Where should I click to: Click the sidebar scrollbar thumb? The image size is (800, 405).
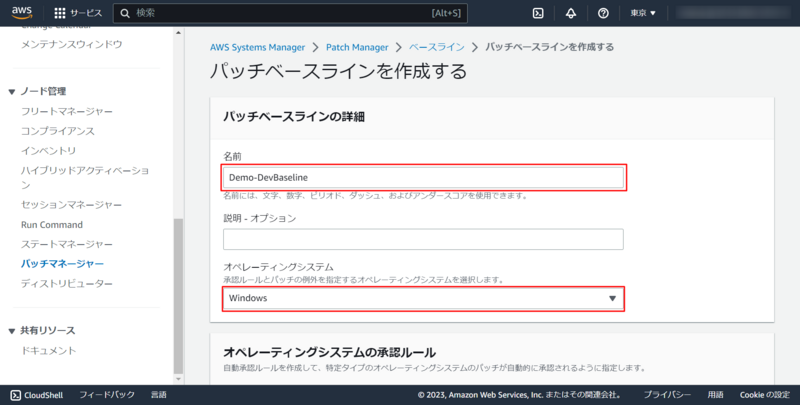[x=178, y=296]
